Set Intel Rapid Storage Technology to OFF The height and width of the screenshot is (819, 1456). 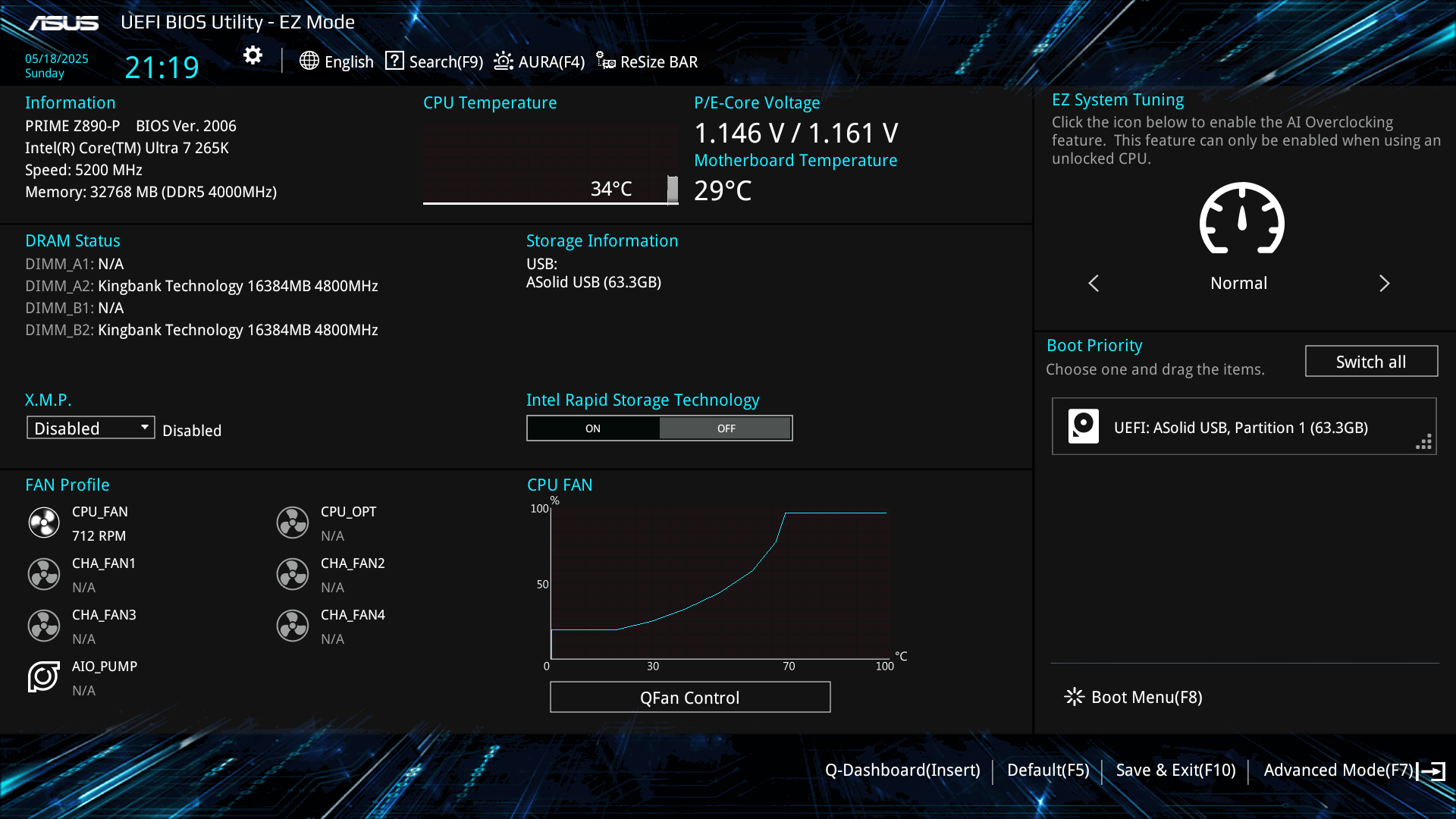point(726,428)
